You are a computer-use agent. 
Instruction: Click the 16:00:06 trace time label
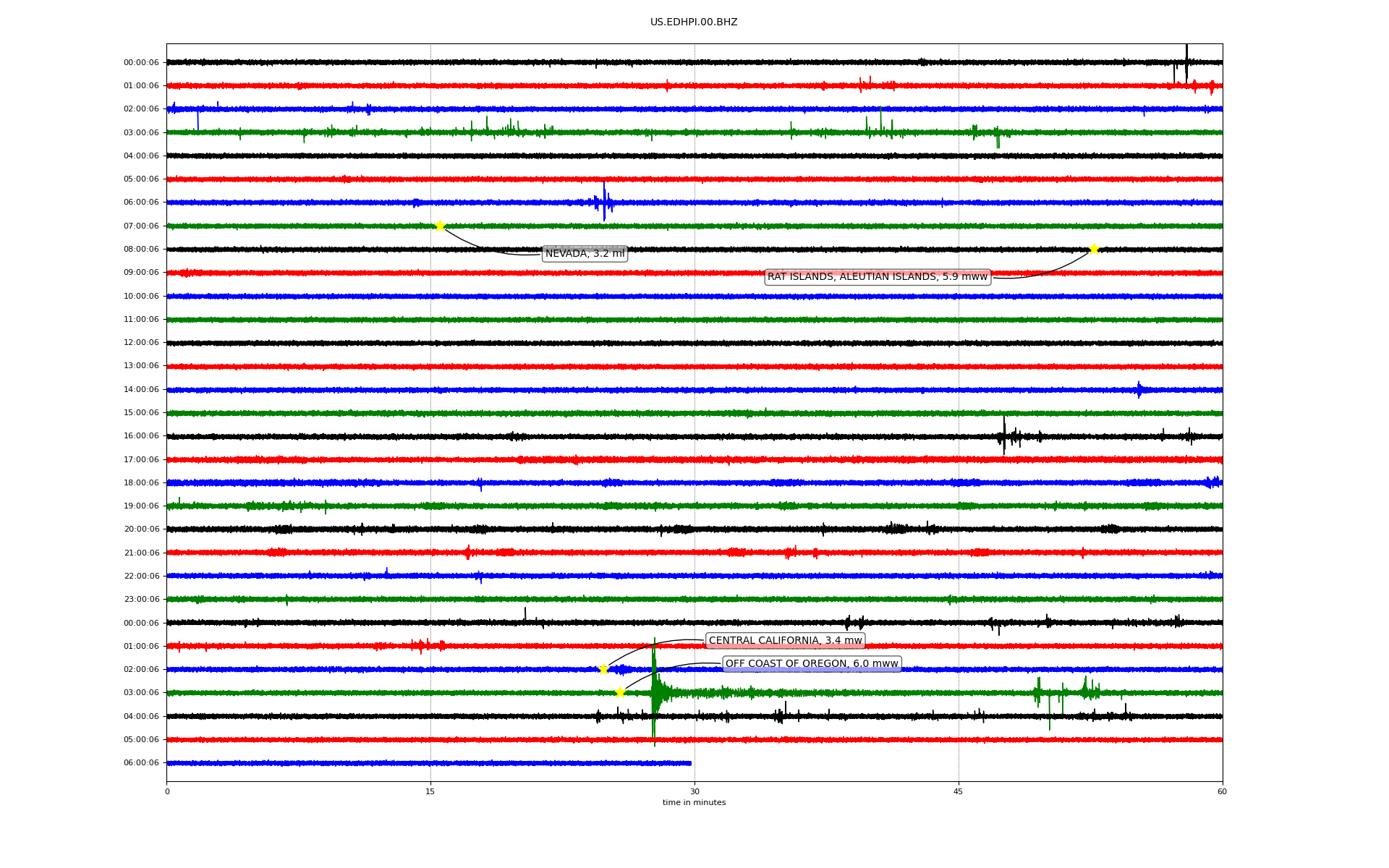141,435
